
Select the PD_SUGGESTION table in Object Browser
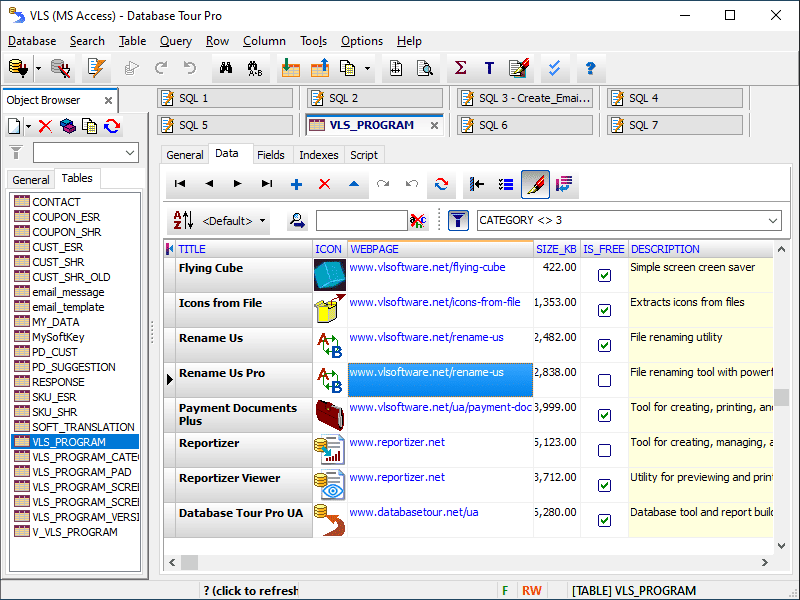pos(73,367)
